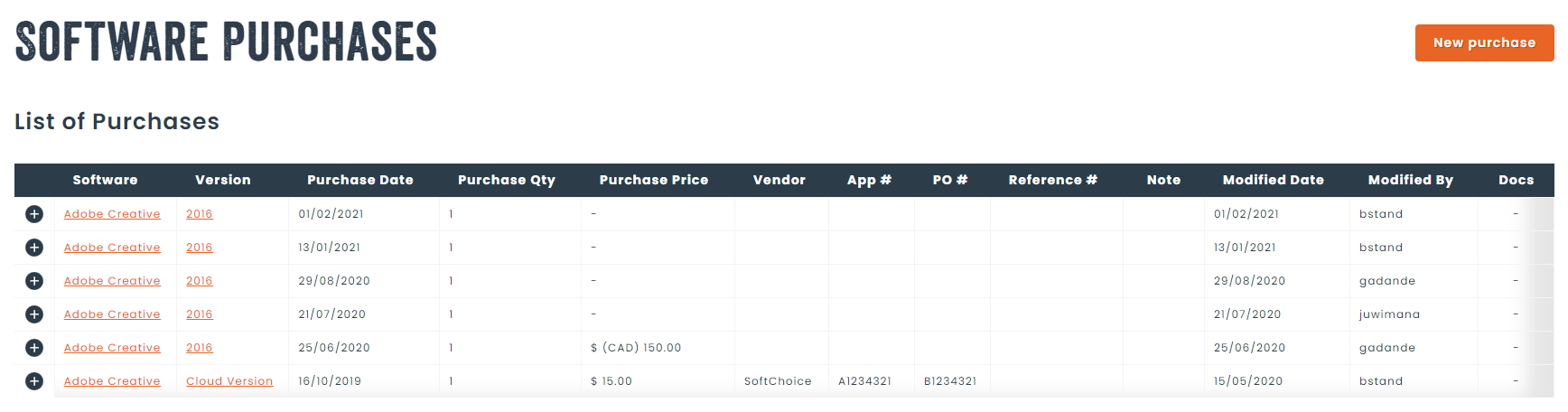Viewport: 1568px width, 412px height.
Task: Click the Docs column header
Action: coord(1517,180)
